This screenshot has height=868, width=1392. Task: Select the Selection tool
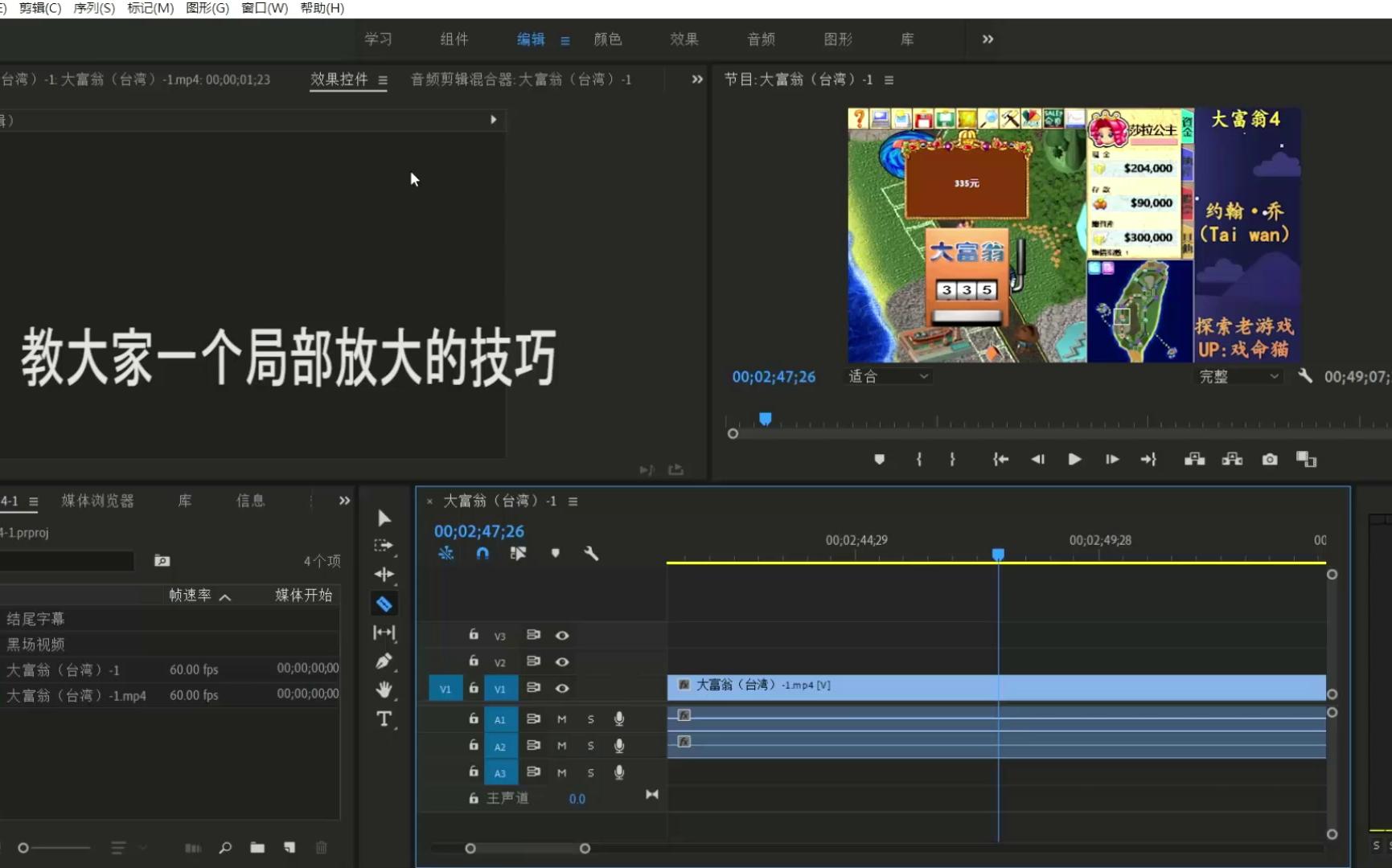click(x=384, y=518)
